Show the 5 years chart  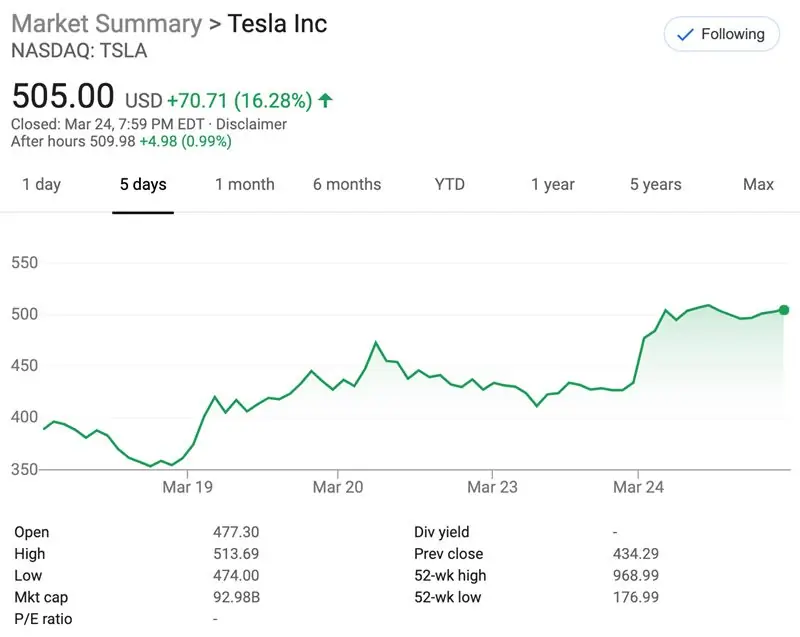655,184
